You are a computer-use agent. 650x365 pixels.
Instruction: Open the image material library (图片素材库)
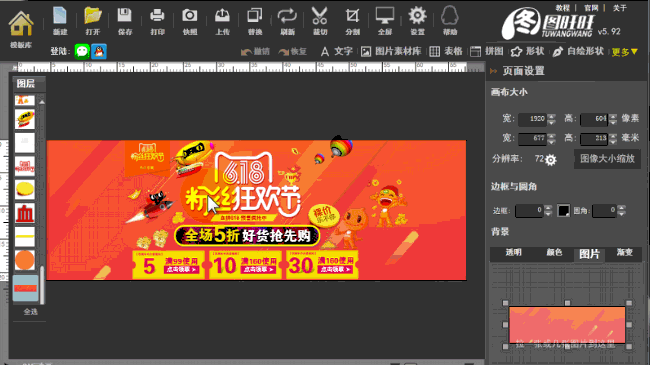click(x=391, y=51)
